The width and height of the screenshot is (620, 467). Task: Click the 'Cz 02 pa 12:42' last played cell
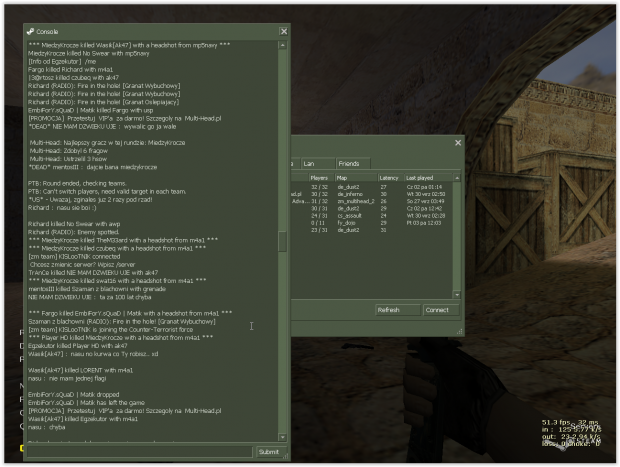(x=424, y=208)
